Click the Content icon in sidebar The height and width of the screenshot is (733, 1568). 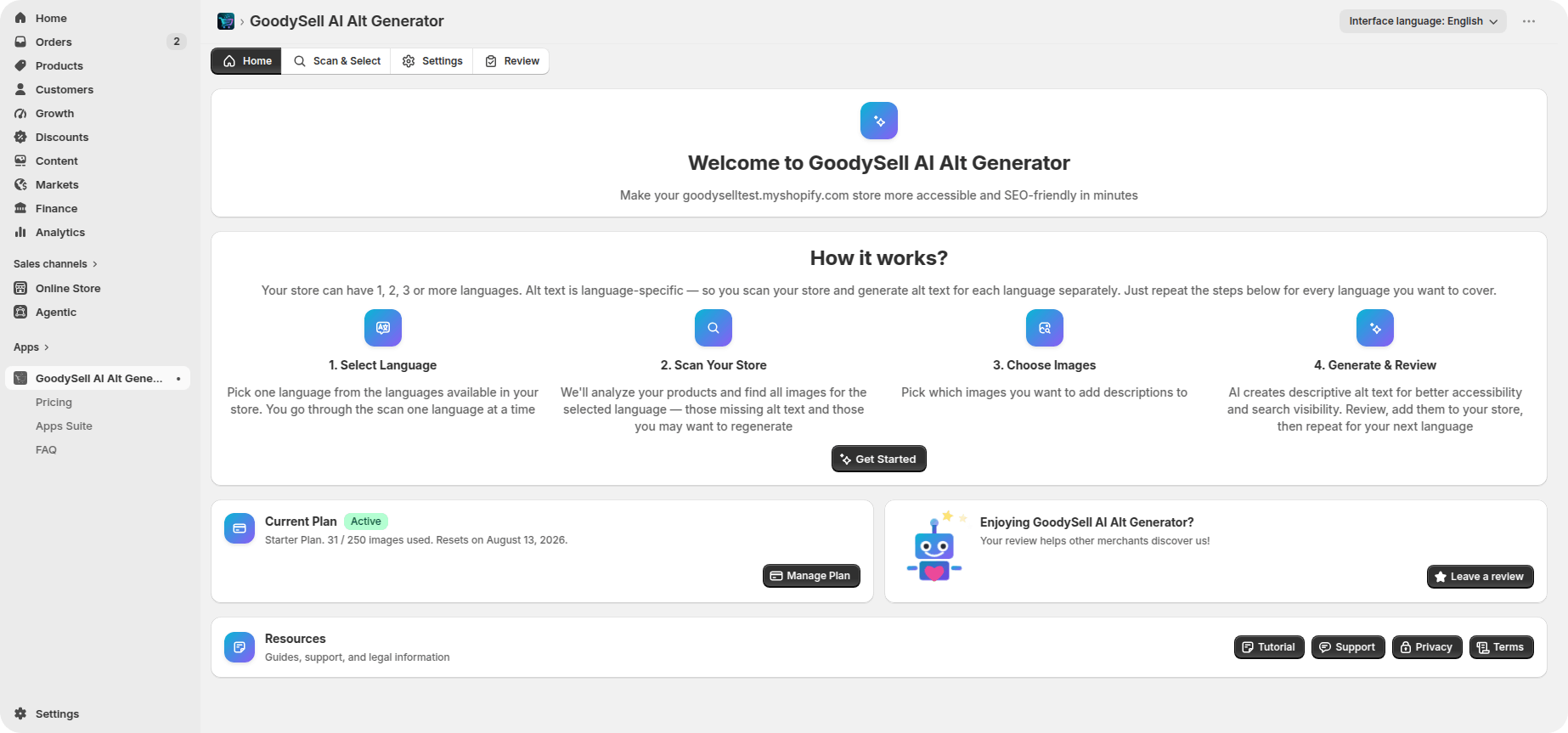point(20,161)
